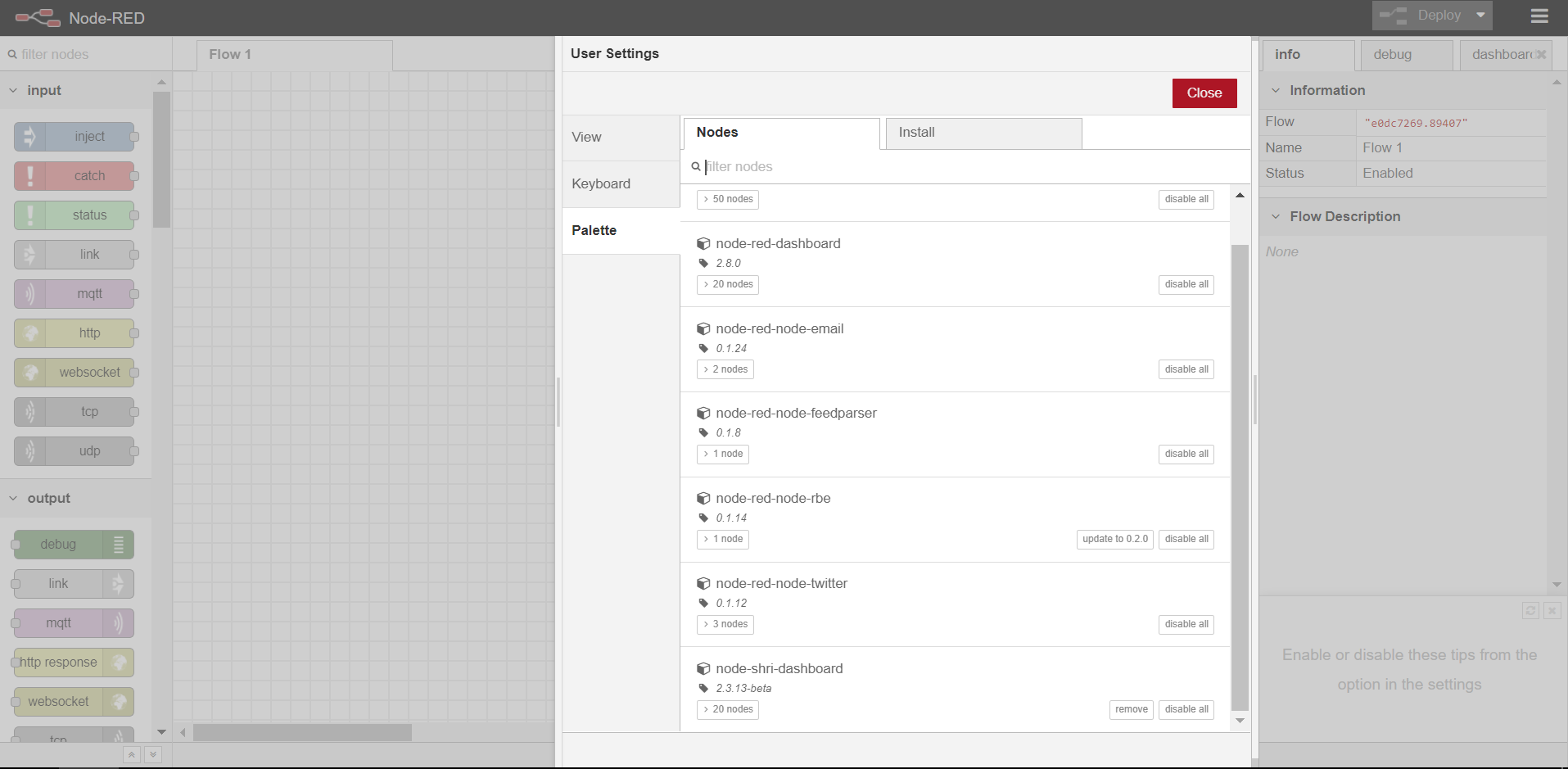The image size is (1568, 769).
Task: Disable all nodes of node-red-node-rbe
Action: pos(1186,539)
